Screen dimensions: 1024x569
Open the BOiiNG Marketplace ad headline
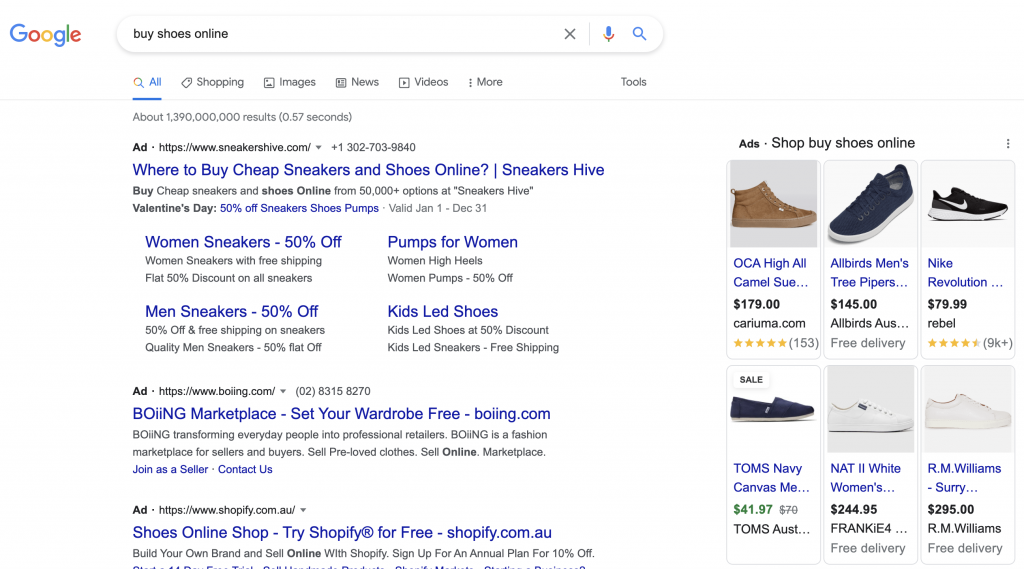click(x=342, y=414)
